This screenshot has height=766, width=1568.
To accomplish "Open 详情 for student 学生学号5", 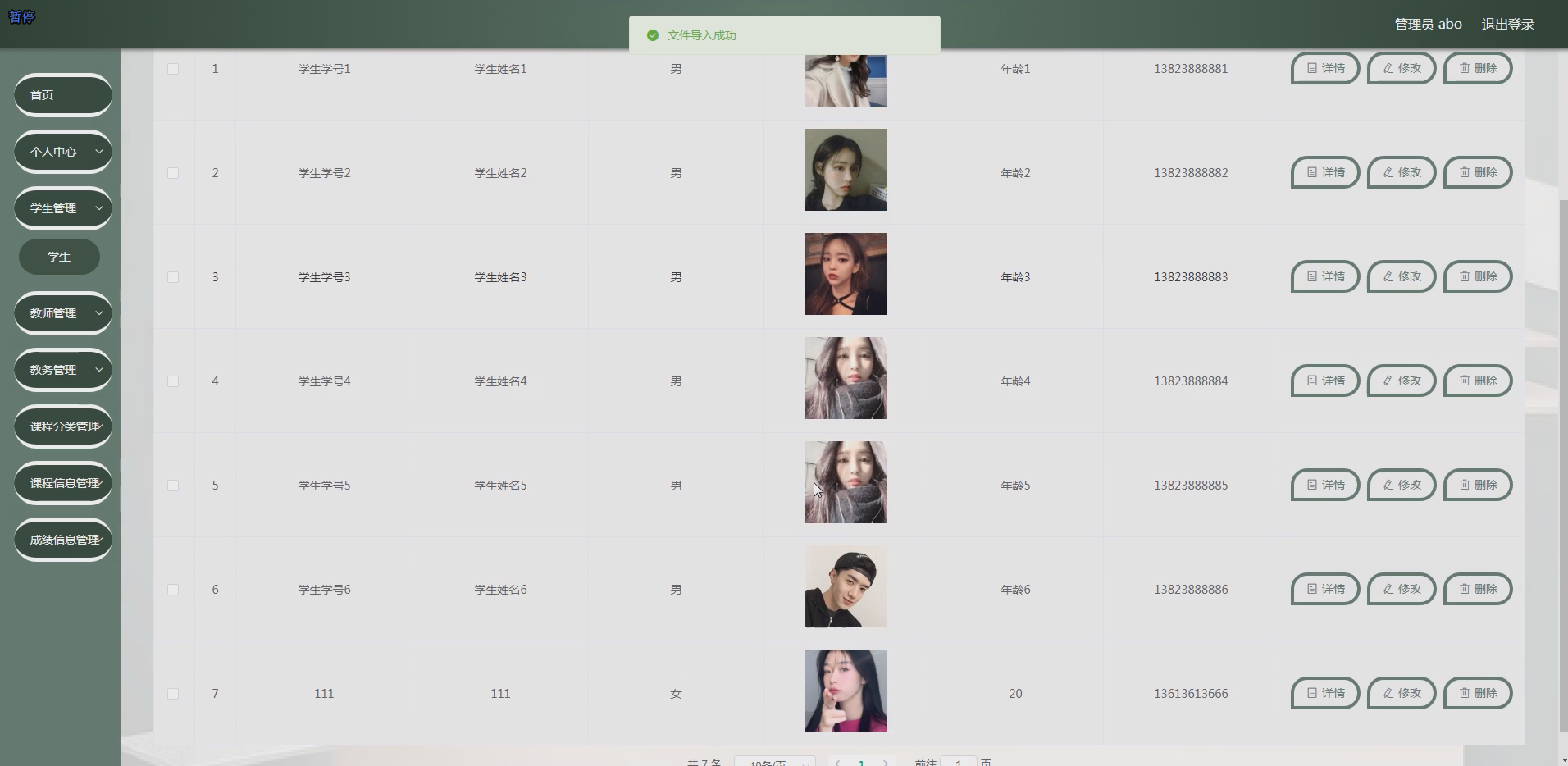I will [x=1325, y=485].
